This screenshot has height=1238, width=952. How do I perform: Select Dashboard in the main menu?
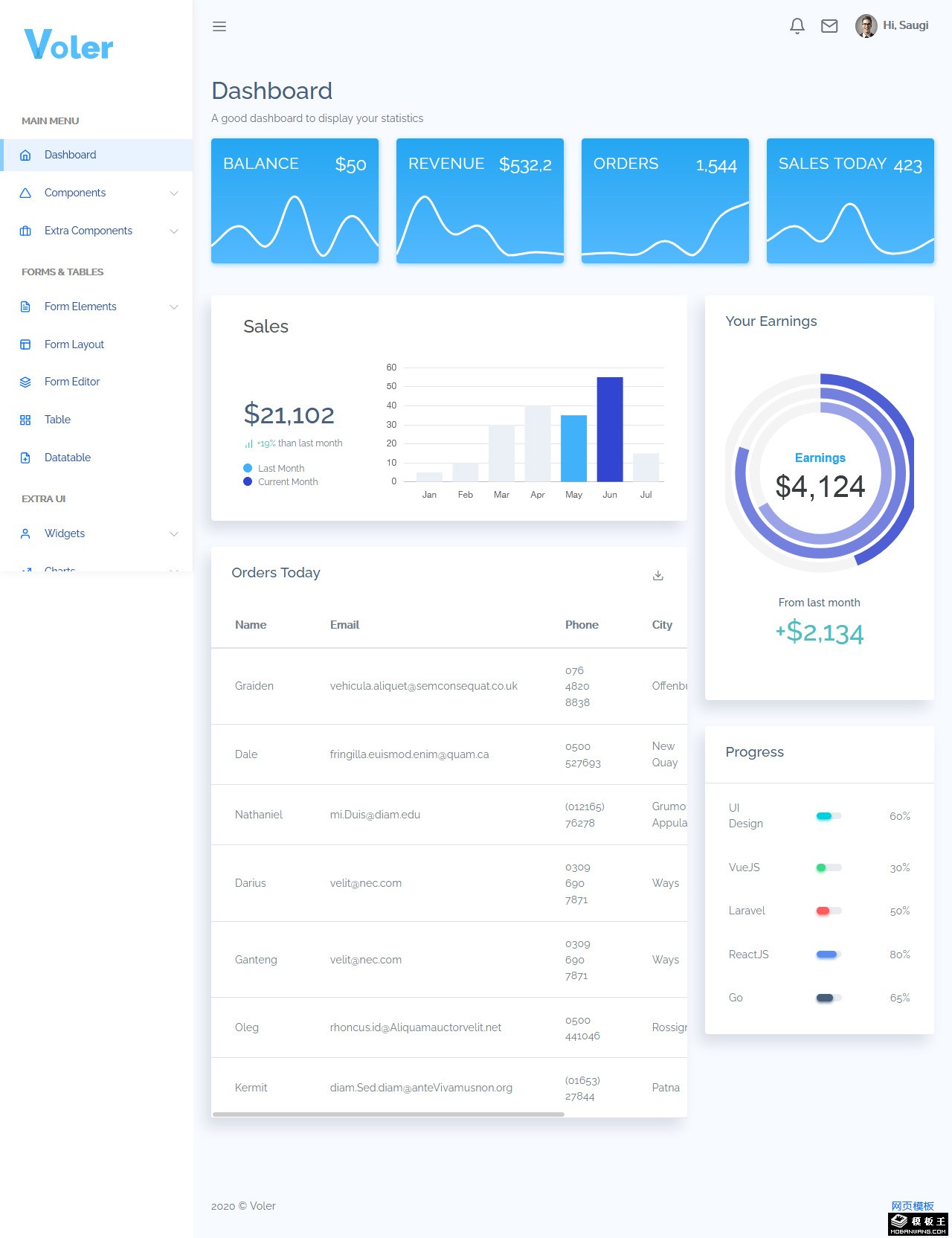[x=97, y=155]
